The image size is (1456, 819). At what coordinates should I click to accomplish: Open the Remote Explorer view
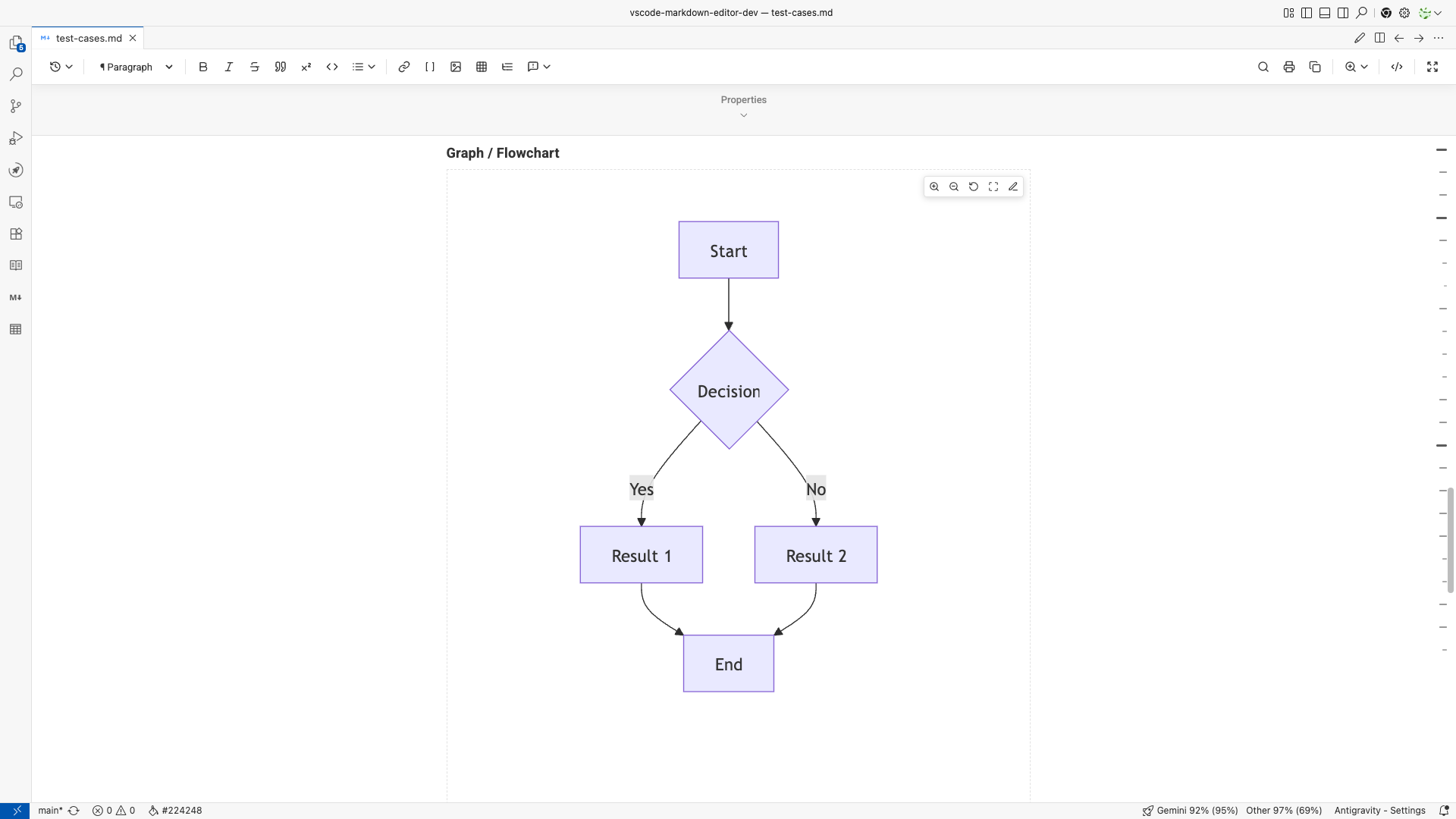[x=16, y=202]
